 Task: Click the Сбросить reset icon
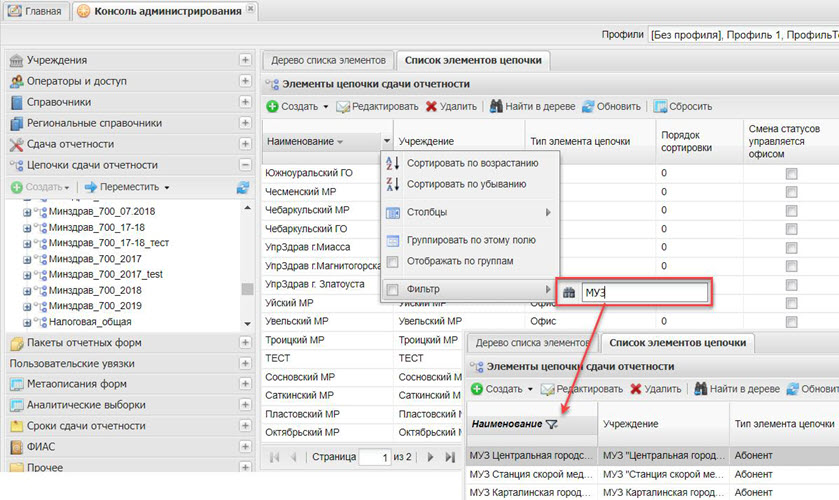[x=661, y=106]
